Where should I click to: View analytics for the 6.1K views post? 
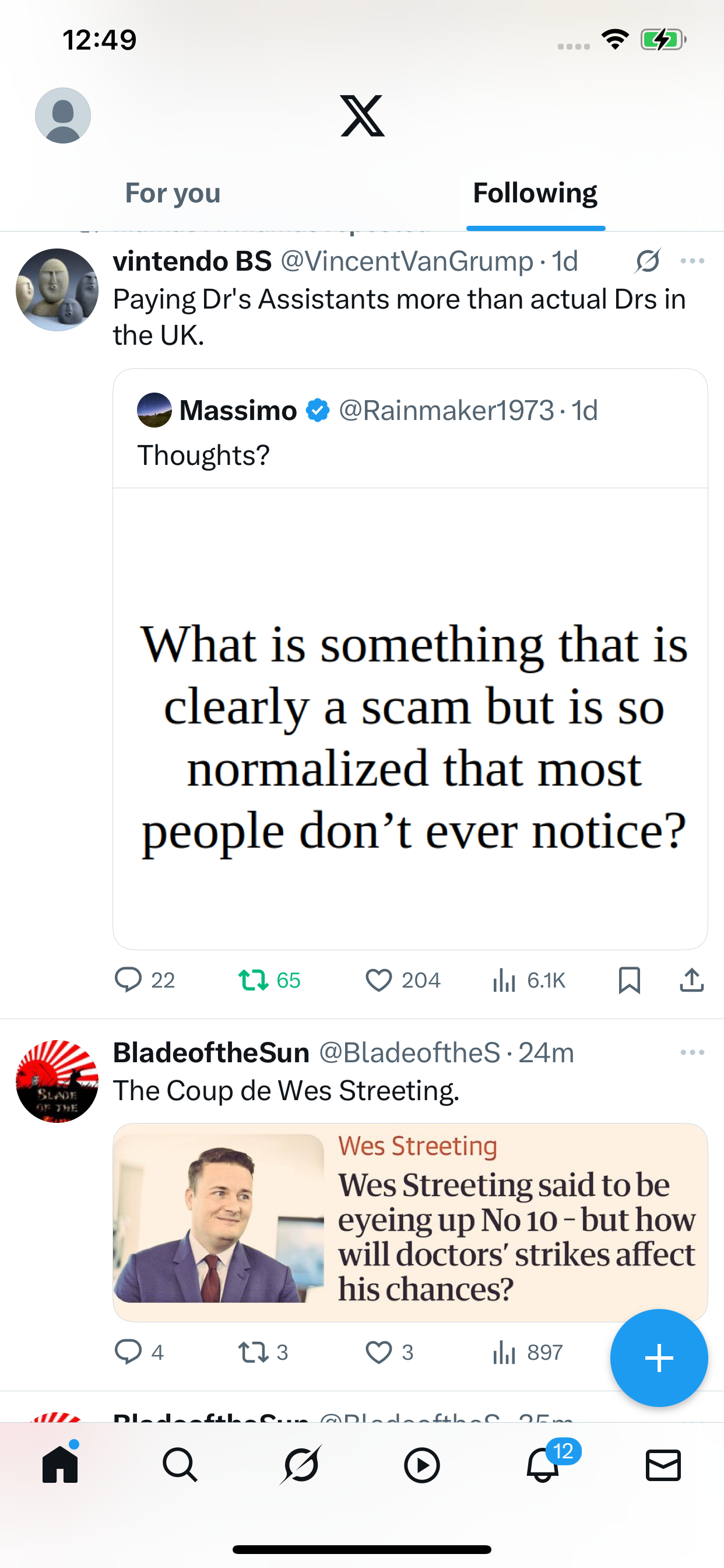pyautogui.click(x=504, y=980)
